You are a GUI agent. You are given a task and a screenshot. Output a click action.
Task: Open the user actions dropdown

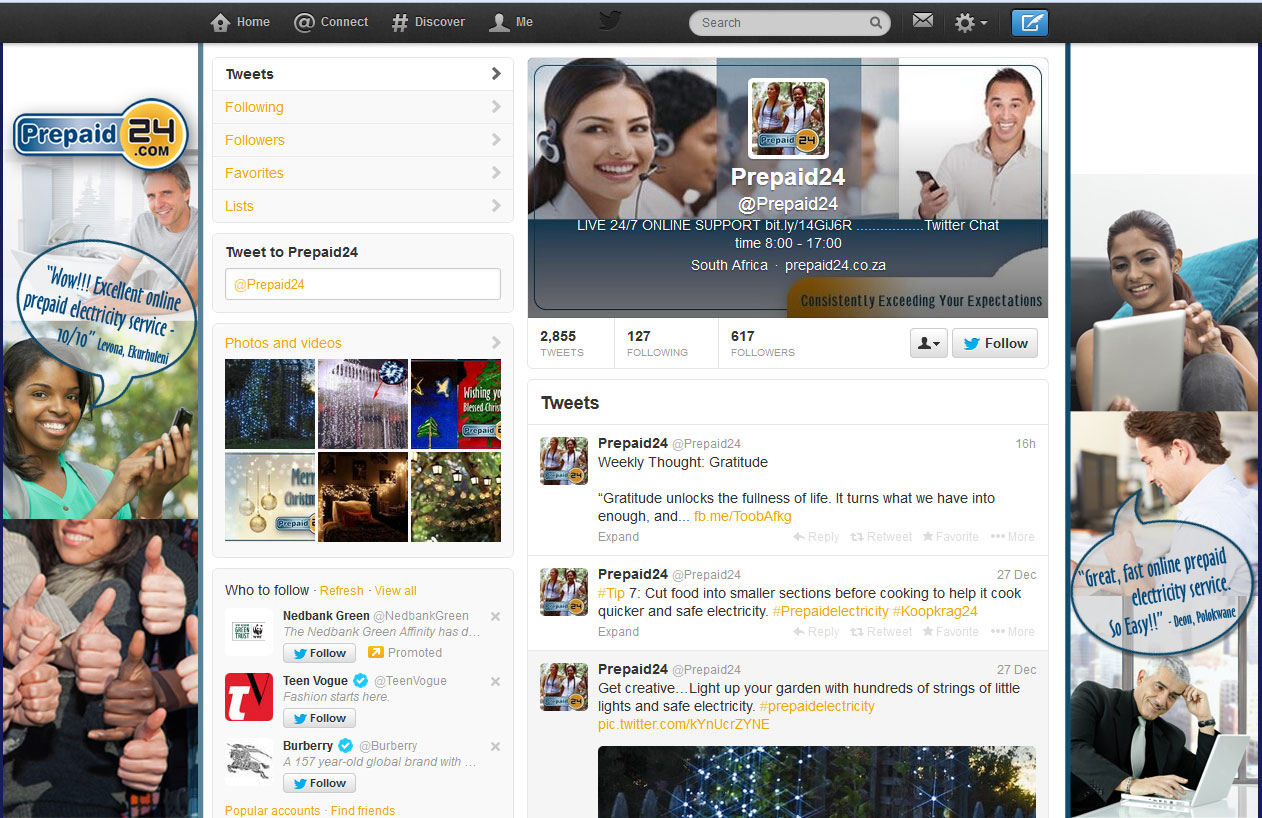[x=928, y=343]
